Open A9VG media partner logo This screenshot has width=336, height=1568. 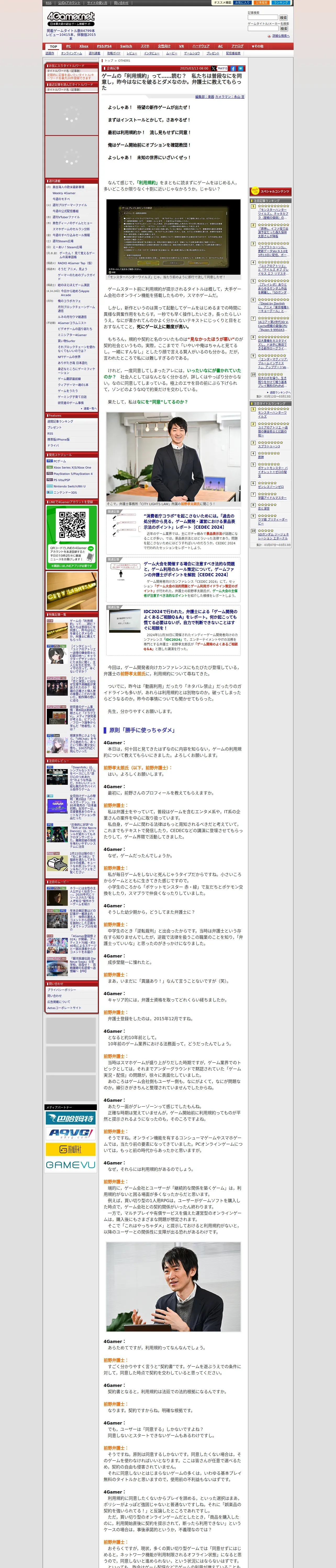71,1133
